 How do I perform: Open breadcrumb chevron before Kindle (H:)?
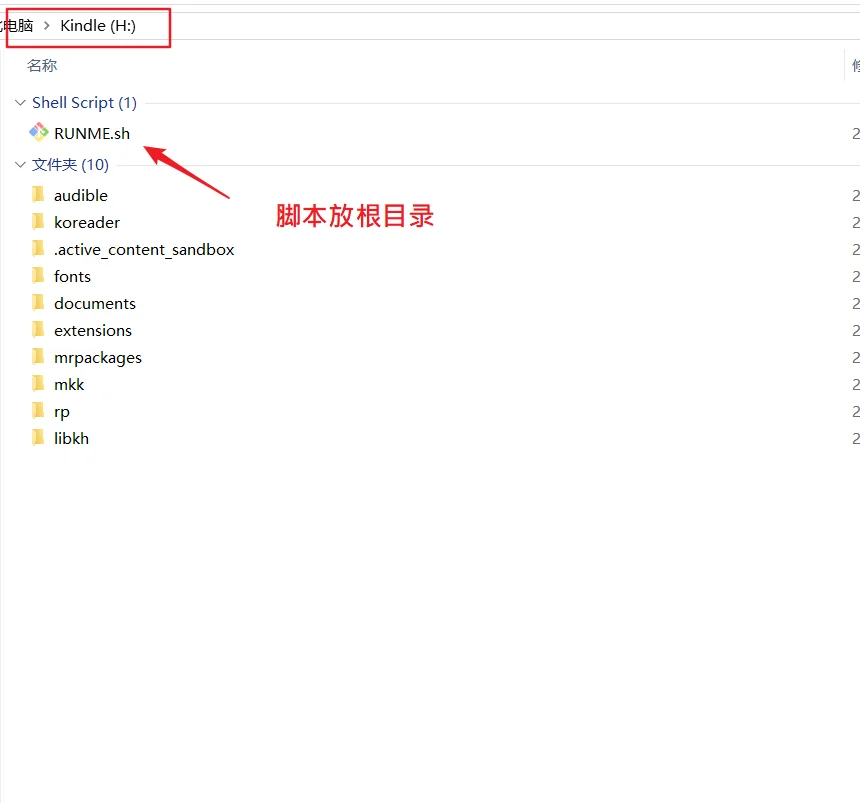[x=47, y=26]
